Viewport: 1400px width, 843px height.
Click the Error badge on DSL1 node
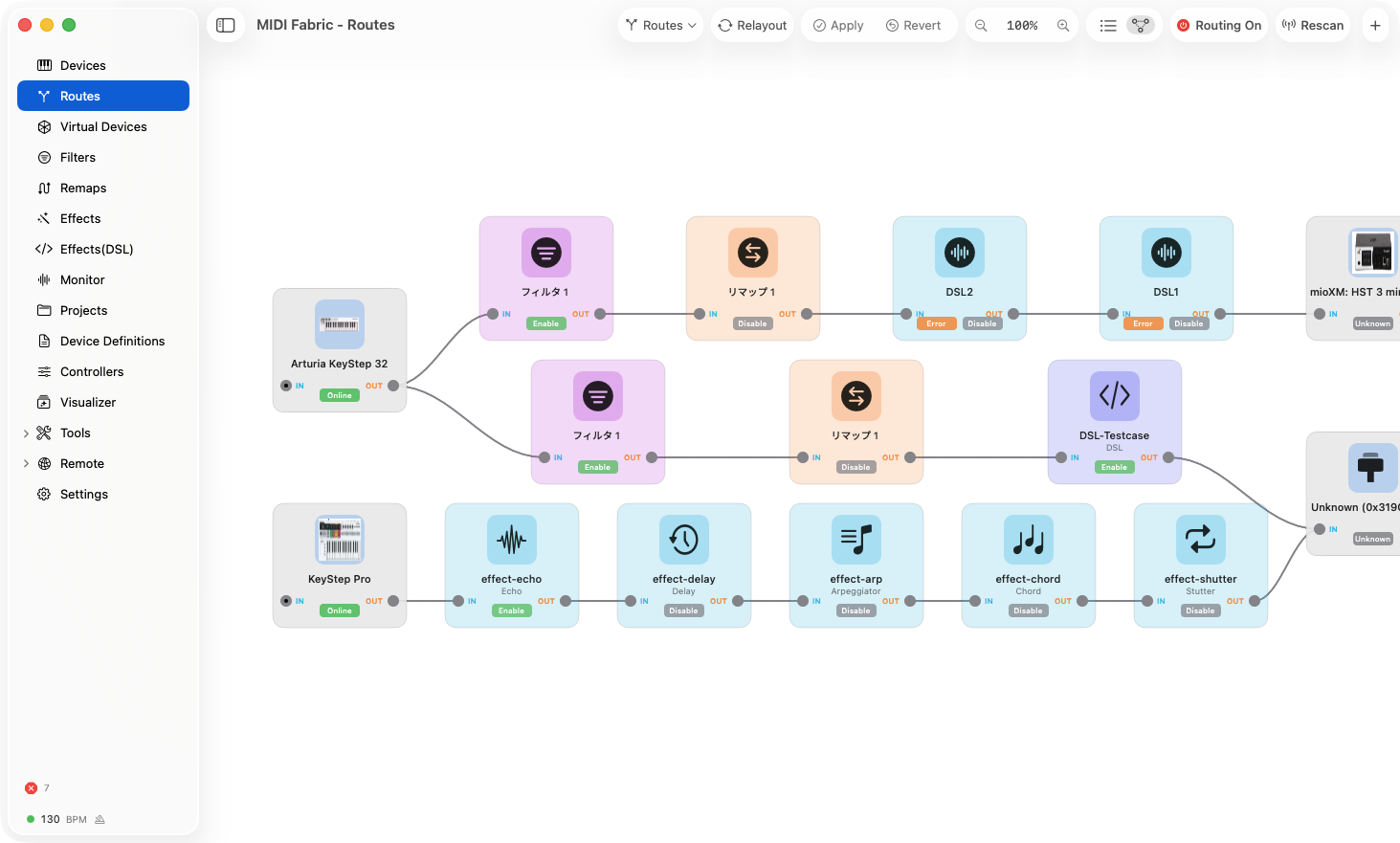click(x=1143, y=323)
